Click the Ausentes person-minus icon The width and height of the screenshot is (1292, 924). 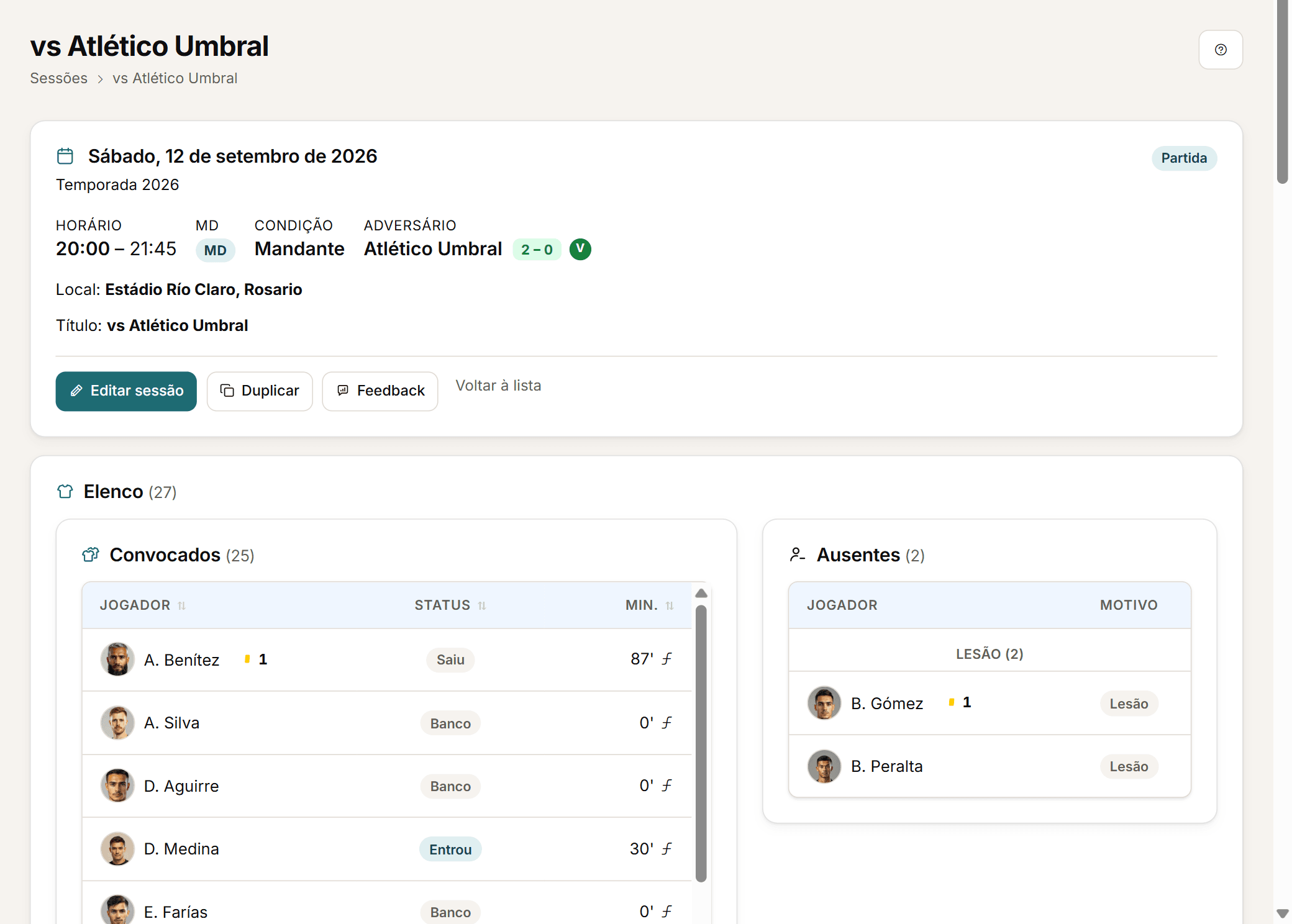click(798, 555)
